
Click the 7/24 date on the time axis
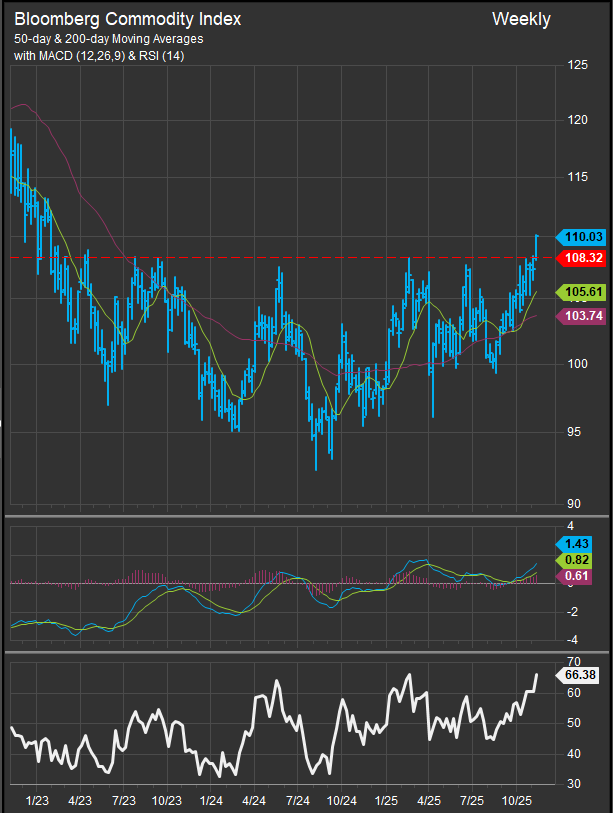click(298, 801)
